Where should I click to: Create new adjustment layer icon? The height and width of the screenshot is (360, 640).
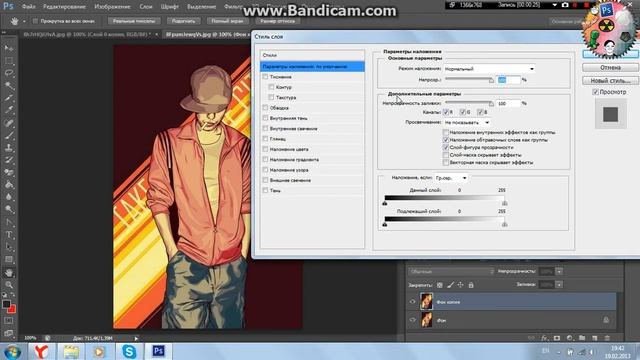click(569, 338)
